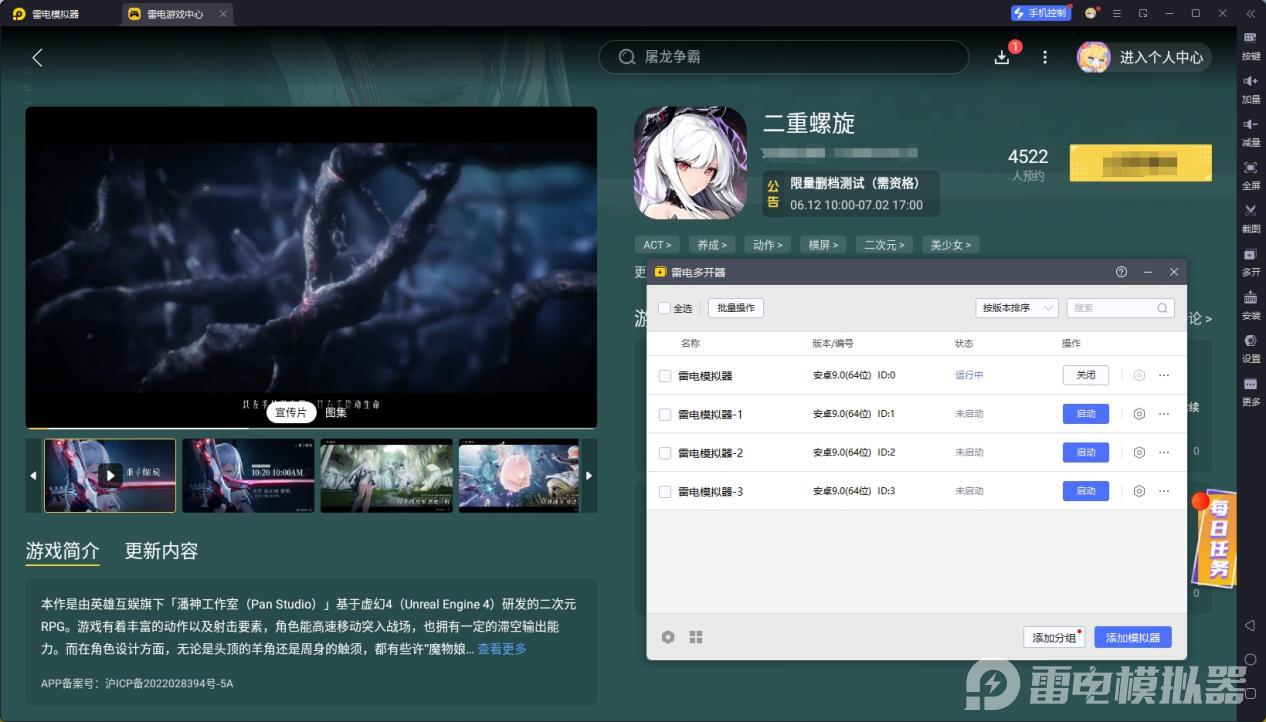Image resolution: width=1266 pixels, height=722 pixels.
Task: Expand description with 查看更多 link
Action: click(x=502, y=649)
